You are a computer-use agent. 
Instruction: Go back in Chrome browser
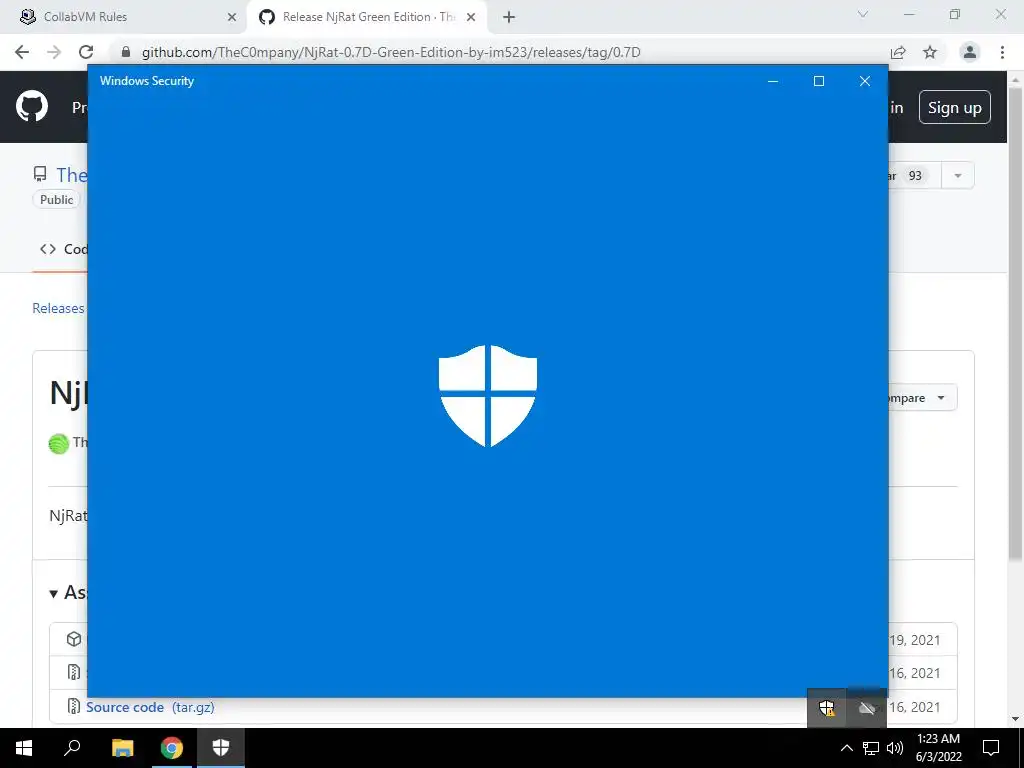click(22, 52)
